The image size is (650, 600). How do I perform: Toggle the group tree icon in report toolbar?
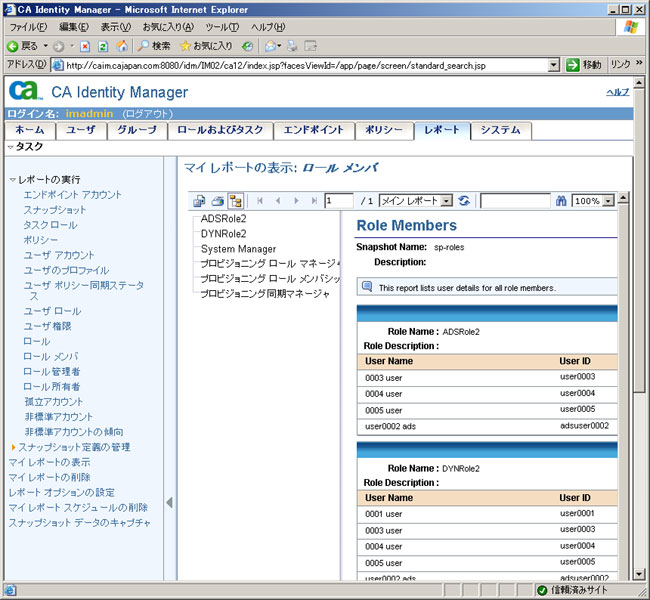236,201
